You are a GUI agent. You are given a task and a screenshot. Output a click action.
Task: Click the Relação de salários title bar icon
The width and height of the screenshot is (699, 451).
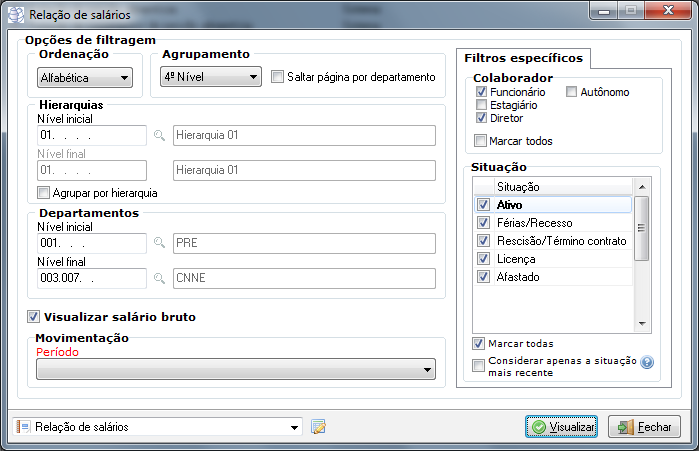pyautogui.click(x=16, y=14)
